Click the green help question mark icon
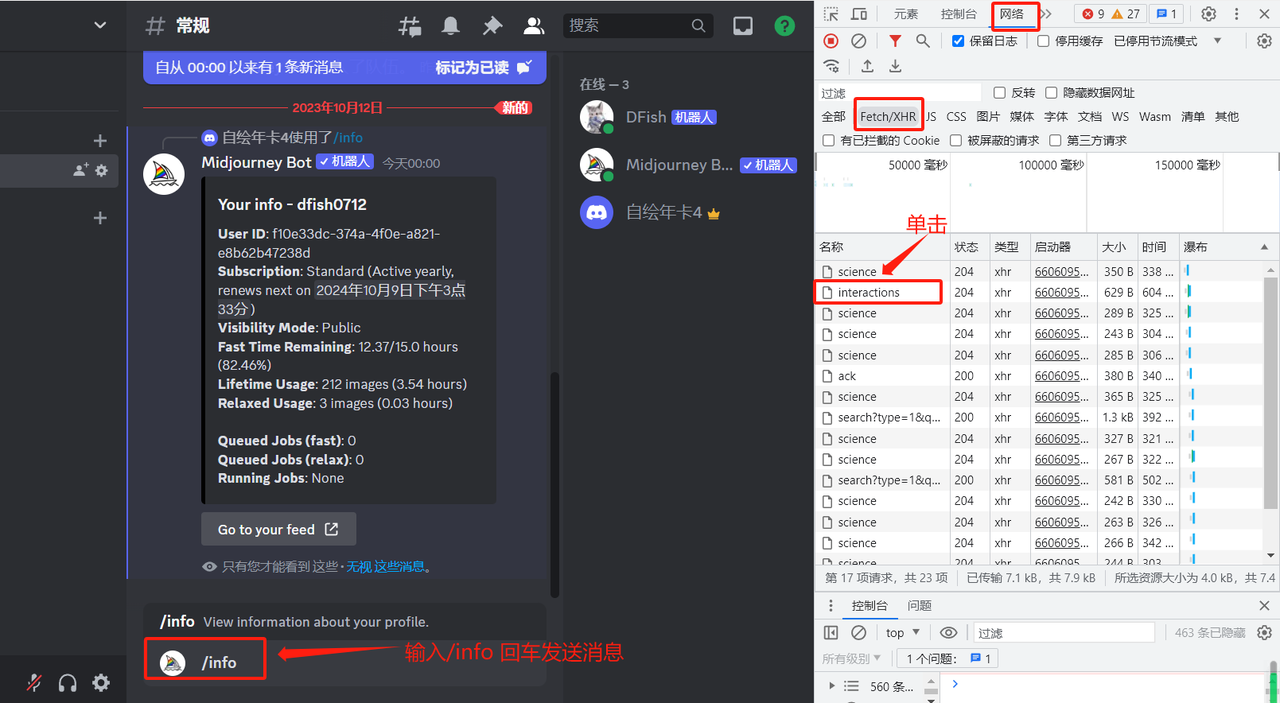The height and width of the screenshot is (703, 1280). click(x=785, y=27)
